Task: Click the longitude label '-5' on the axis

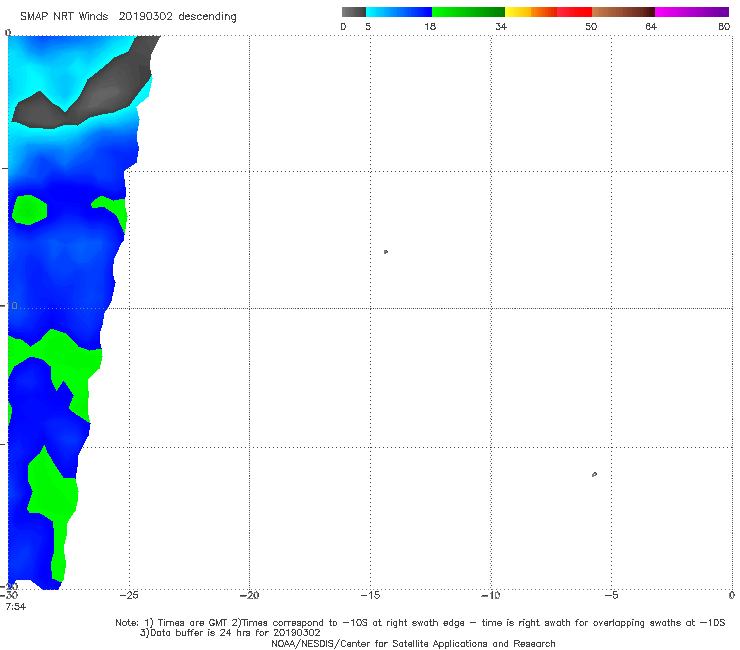Action: click(x=611, y=596)
